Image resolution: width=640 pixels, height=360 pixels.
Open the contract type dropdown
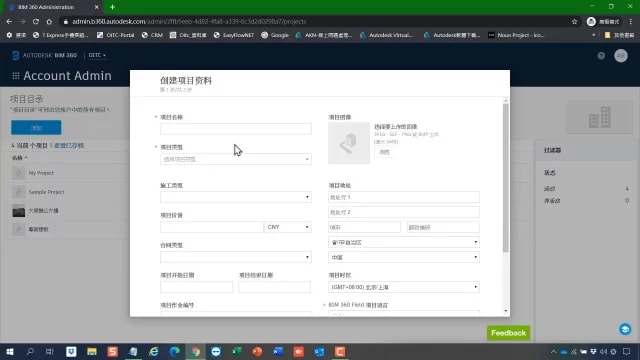pyautogui.click(x=236, y=257)
